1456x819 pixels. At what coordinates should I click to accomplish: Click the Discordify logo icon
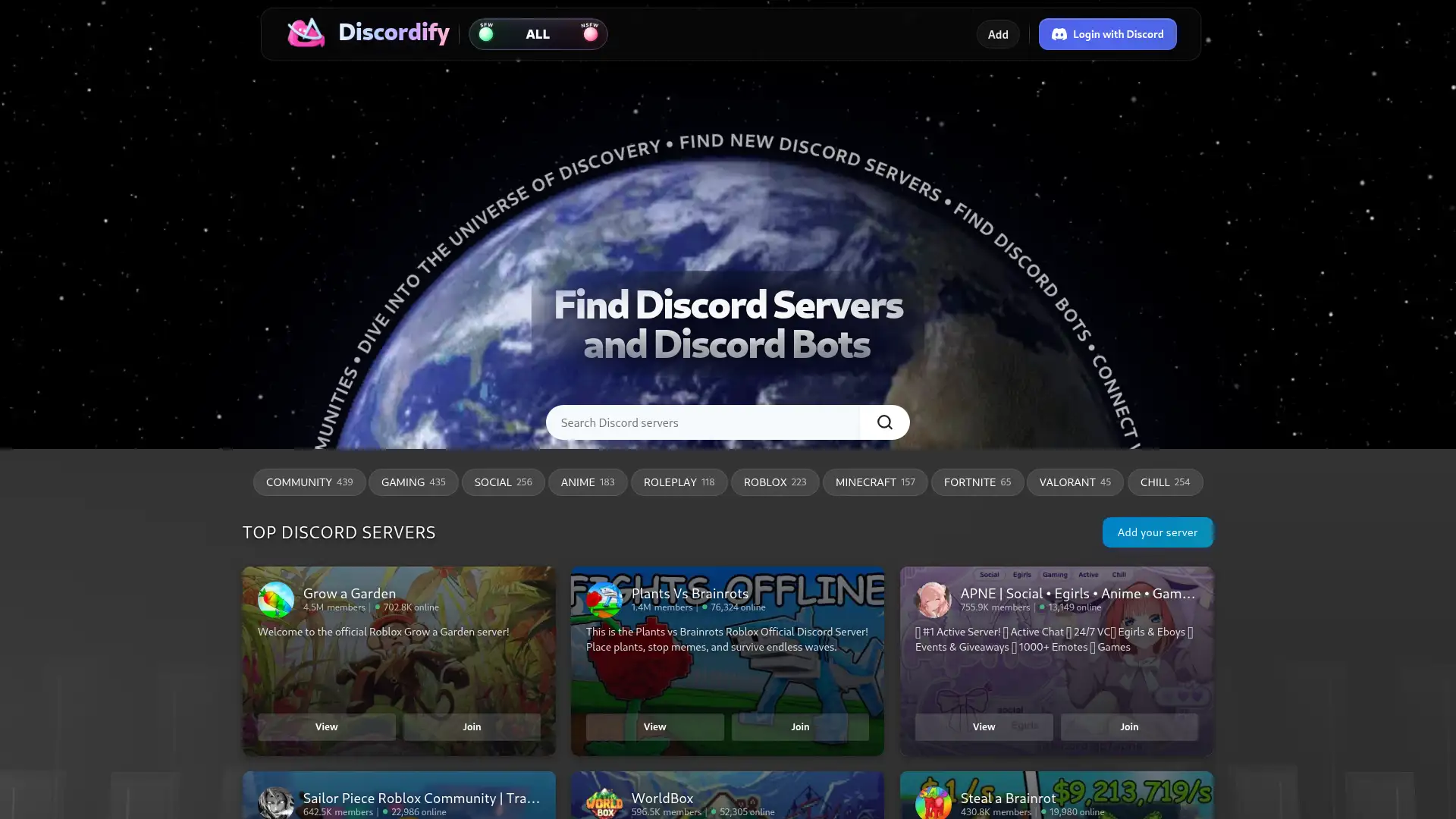point(306,33)
